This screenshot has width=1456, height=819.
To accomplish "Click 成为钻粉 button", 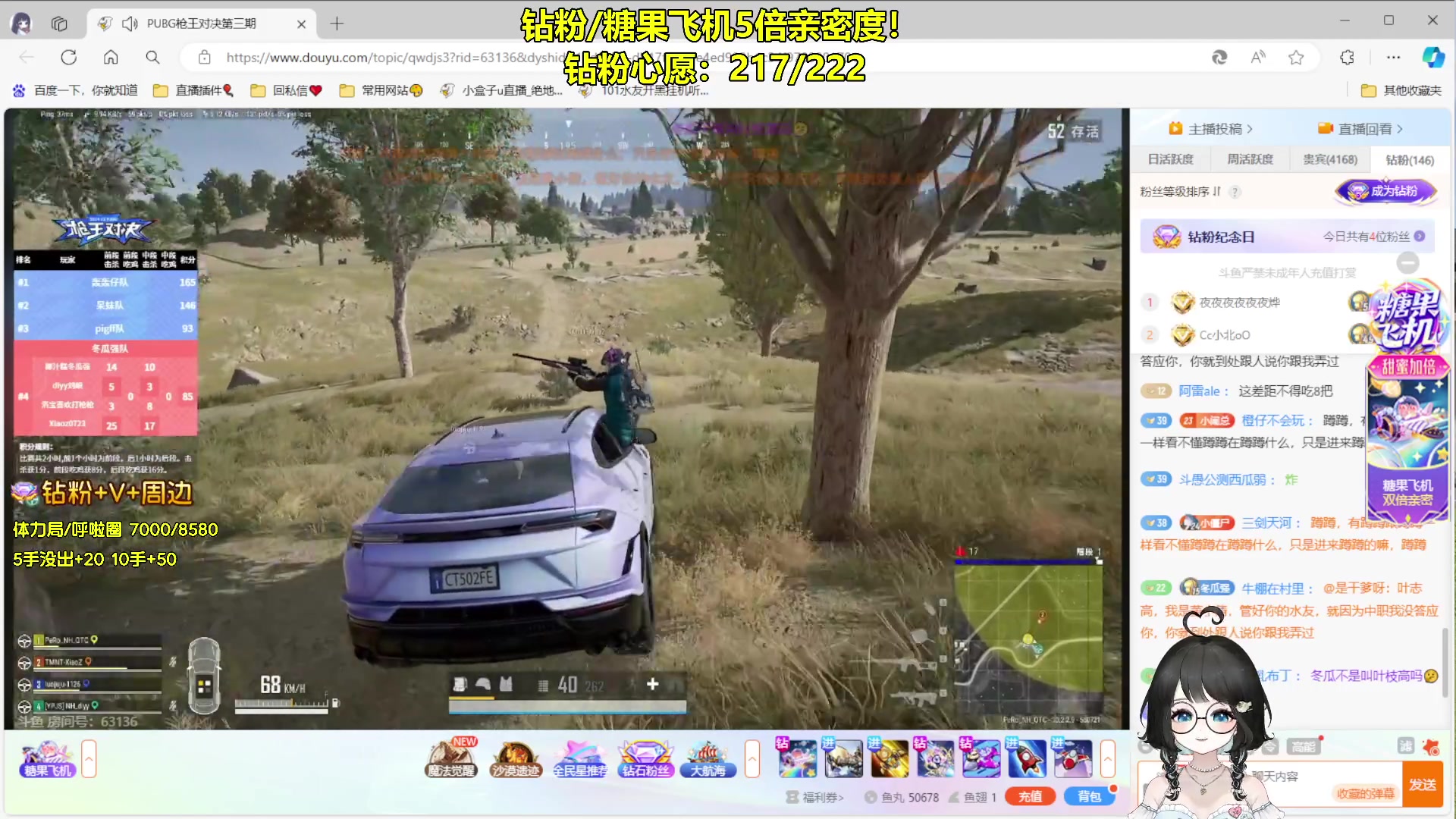I will click(1385, 191).
